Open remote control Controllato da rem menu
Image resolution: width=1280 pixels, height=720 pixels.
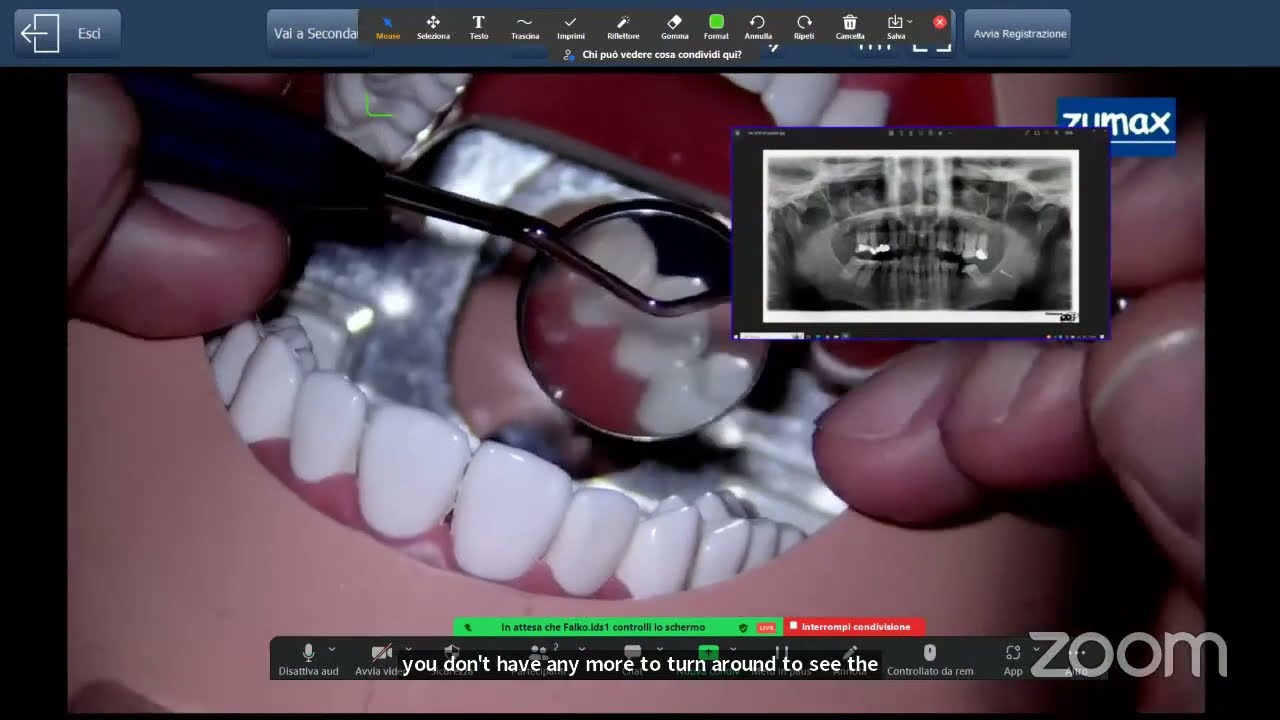pos(930,659)
